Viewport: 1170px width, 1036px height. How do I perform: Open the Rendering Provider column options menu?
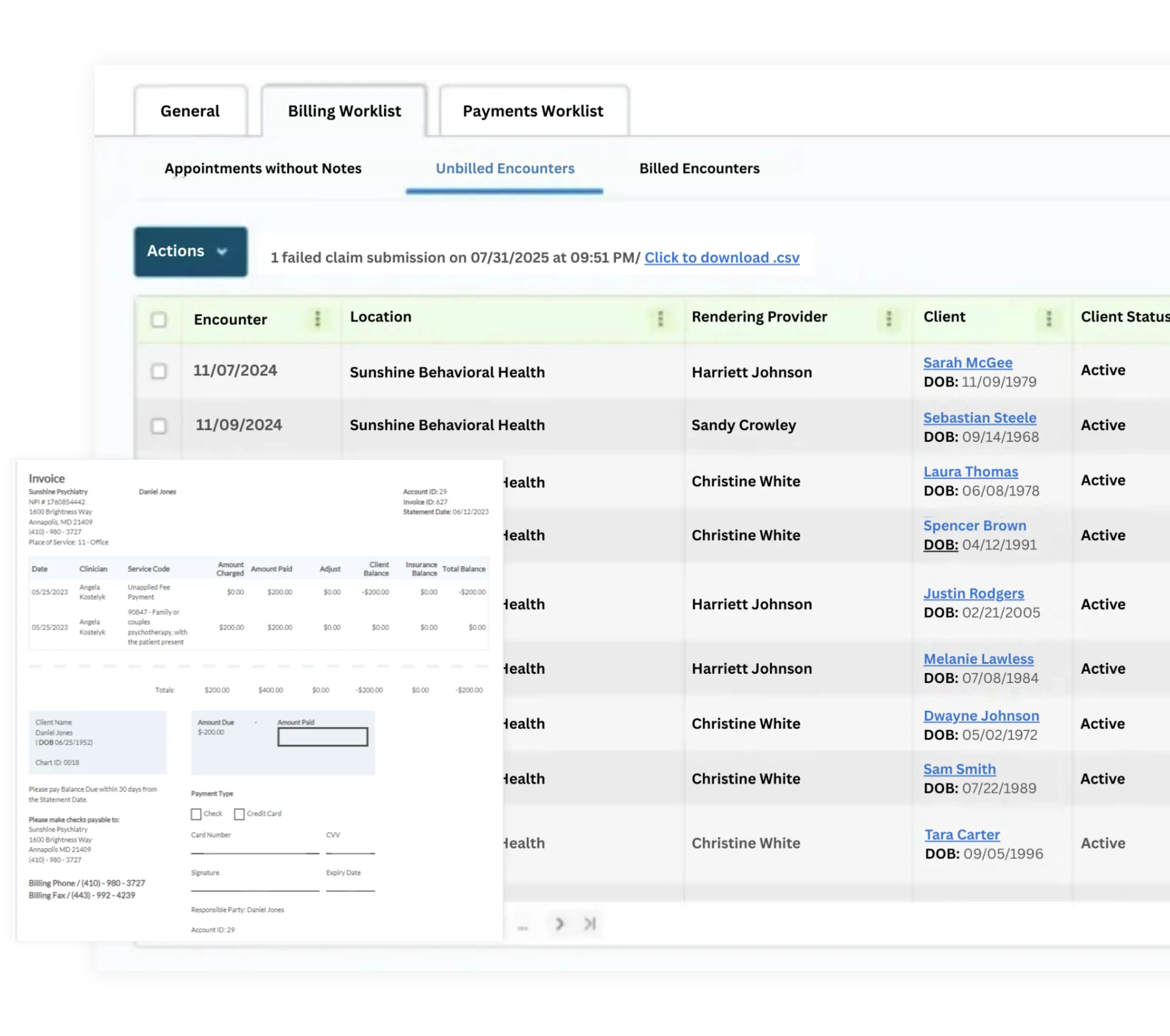tap(888, 319)
